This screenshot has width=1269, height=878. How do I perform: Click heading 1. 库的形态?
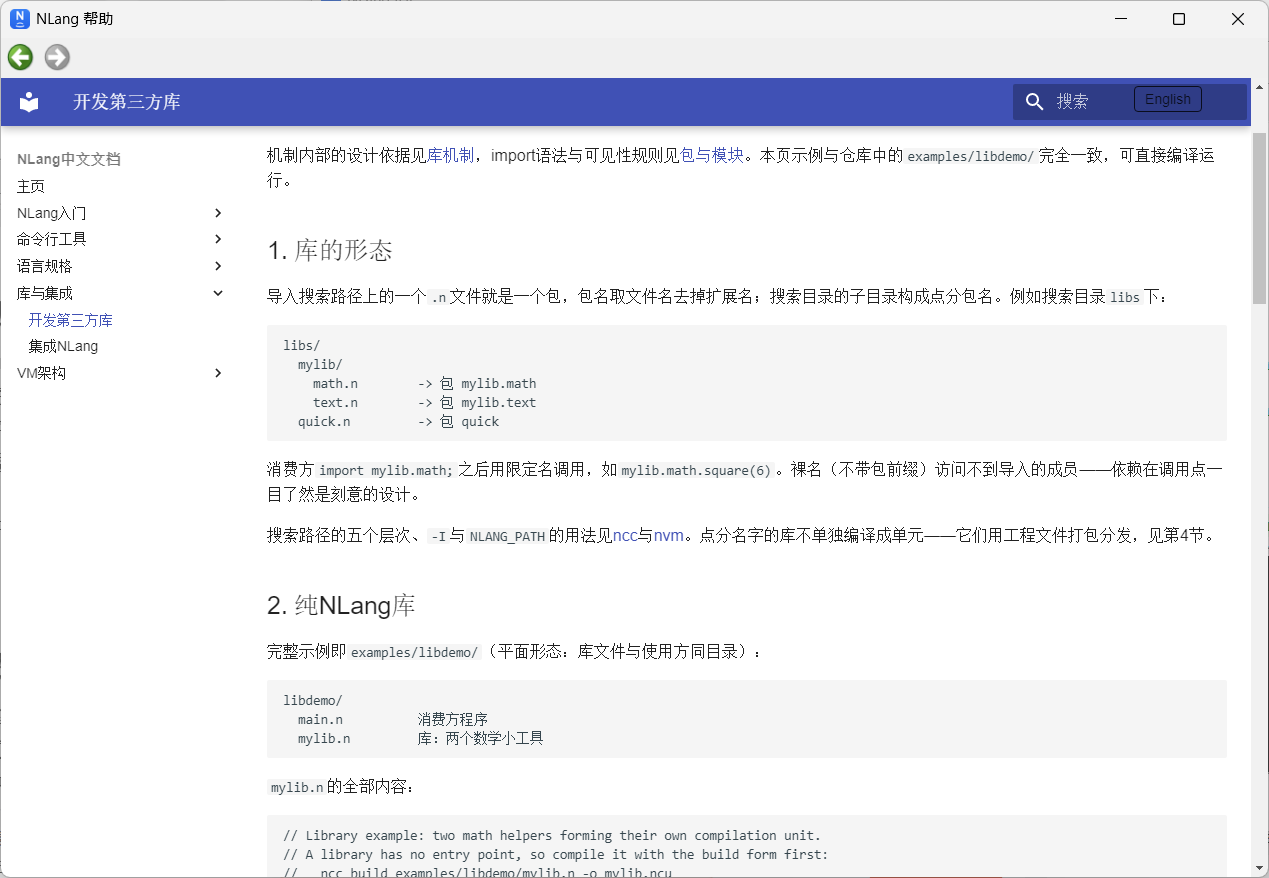(x=330, y=250)
